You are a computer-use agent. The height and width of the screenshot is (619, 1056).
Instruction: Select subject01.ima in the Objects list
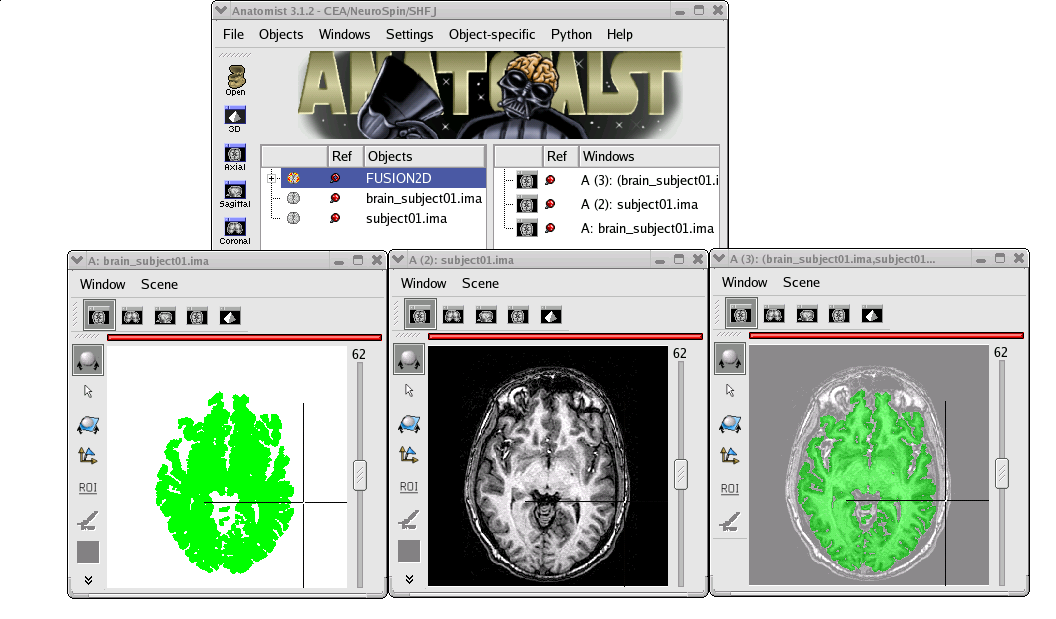(406, 218)
